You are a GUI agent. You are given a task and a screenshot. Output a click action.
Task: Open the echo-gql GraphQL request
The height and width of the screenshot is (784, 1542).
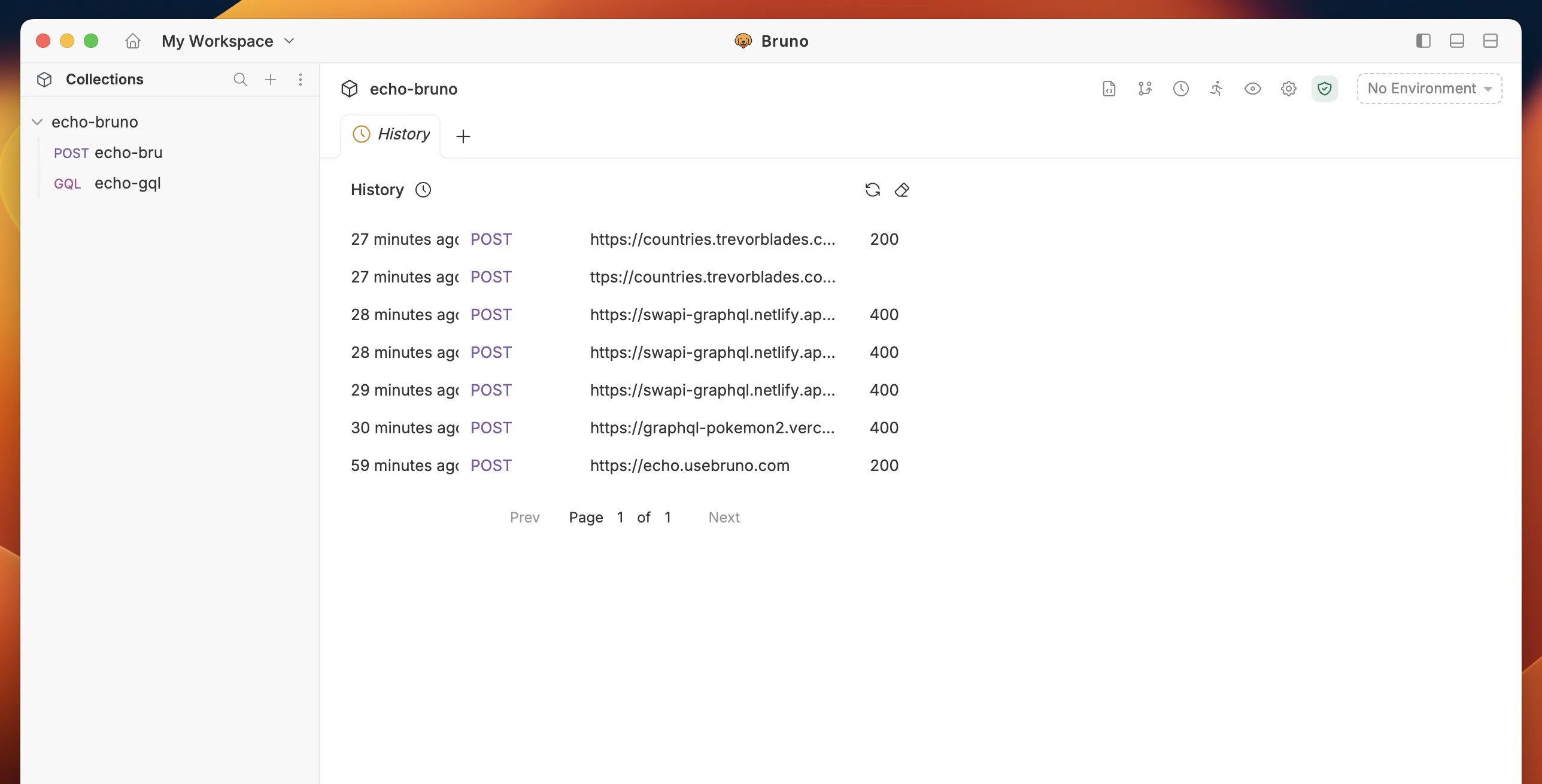127,183
